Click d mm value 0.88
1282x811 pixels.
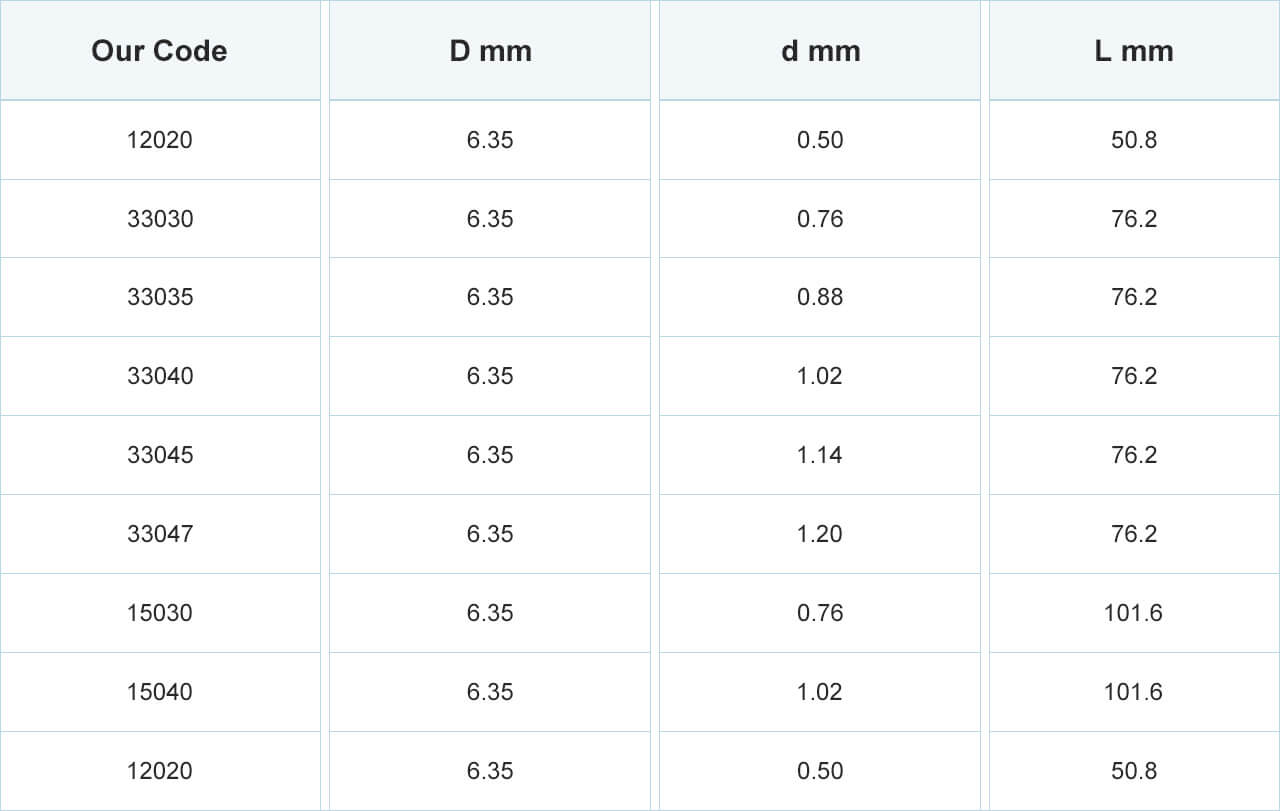pyautogui.click(x=820, y=297)
